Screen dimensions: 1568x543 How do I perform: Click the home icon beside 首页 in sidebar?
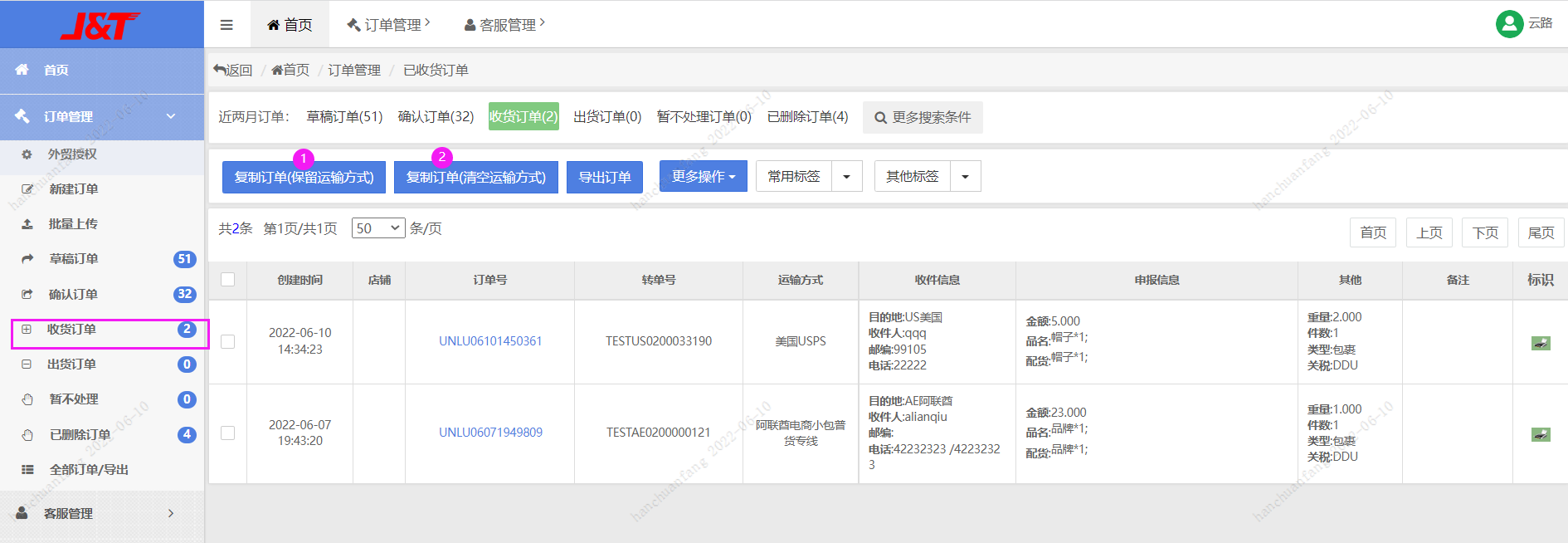pyautogui.click(x=22, y=70)
